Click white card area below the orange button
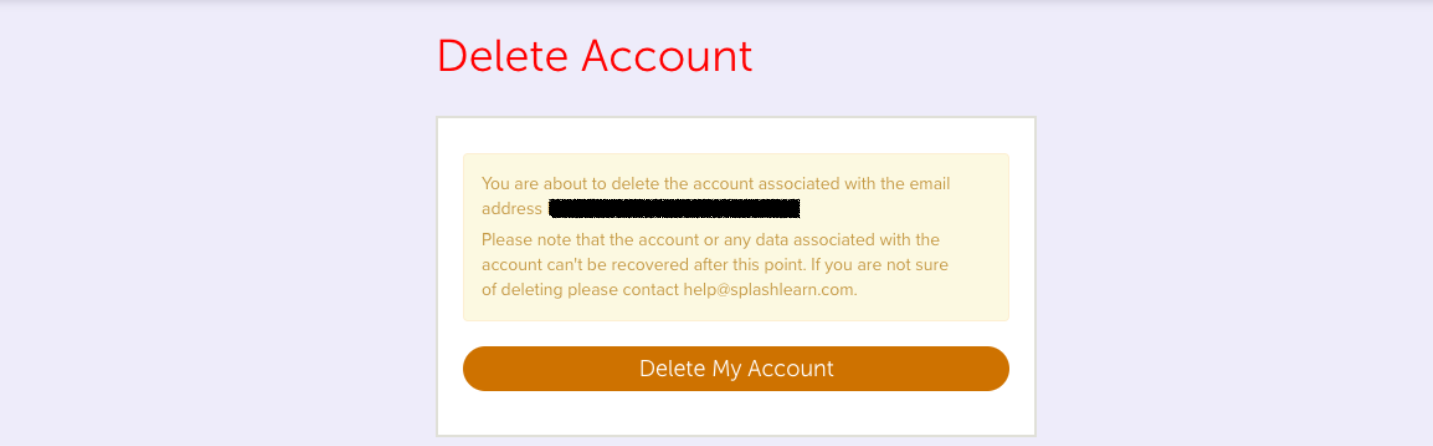This screenshot has width=1433, height=446. tap(736, 413)
